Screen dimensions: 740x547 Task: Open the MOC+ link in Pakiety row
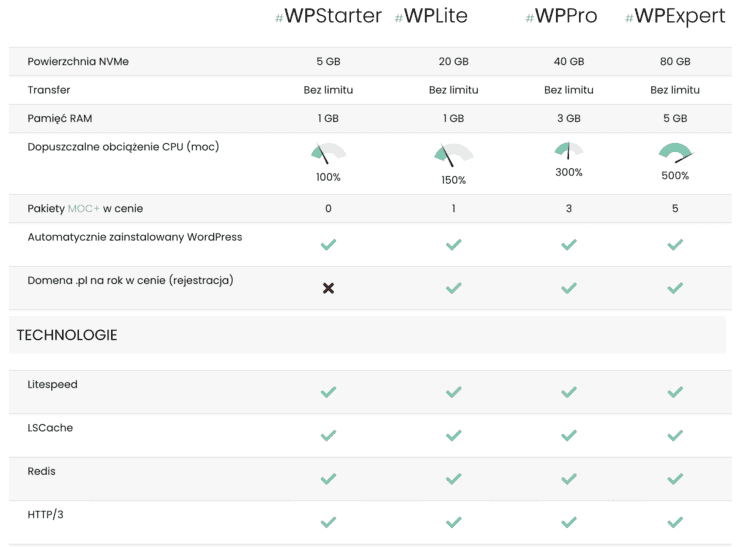coord(84,209)
